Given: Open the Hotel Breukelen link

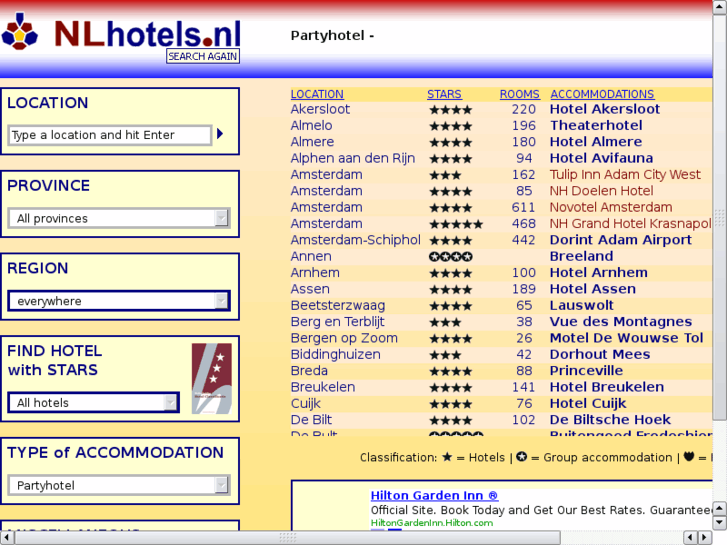Looking at the screenshot, I should click(607, 387).
